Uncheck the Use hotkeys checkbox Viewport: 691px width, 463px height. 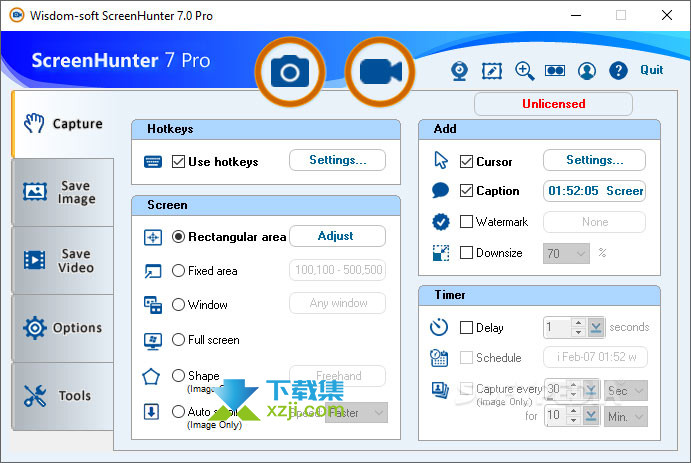point(178,162)
